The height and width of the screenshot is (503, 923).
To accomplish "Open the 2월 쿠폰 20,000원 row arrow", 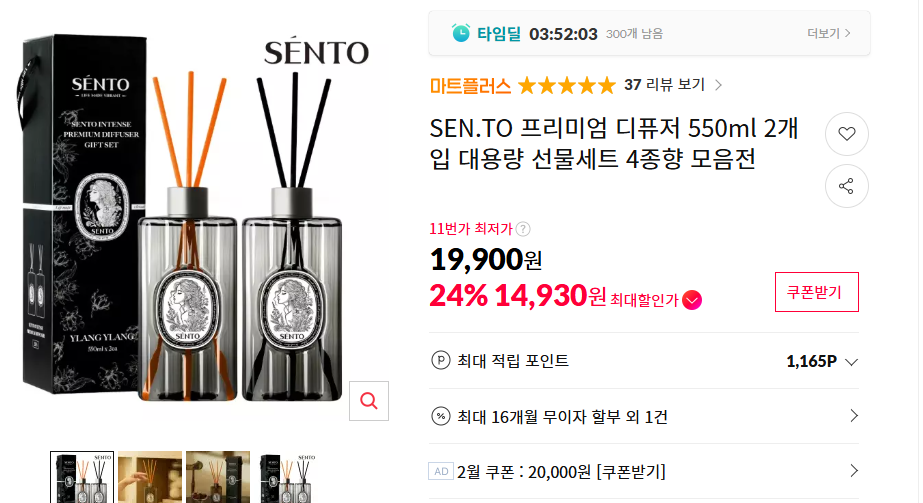I will pyautogui.click(x=854, y=471).
